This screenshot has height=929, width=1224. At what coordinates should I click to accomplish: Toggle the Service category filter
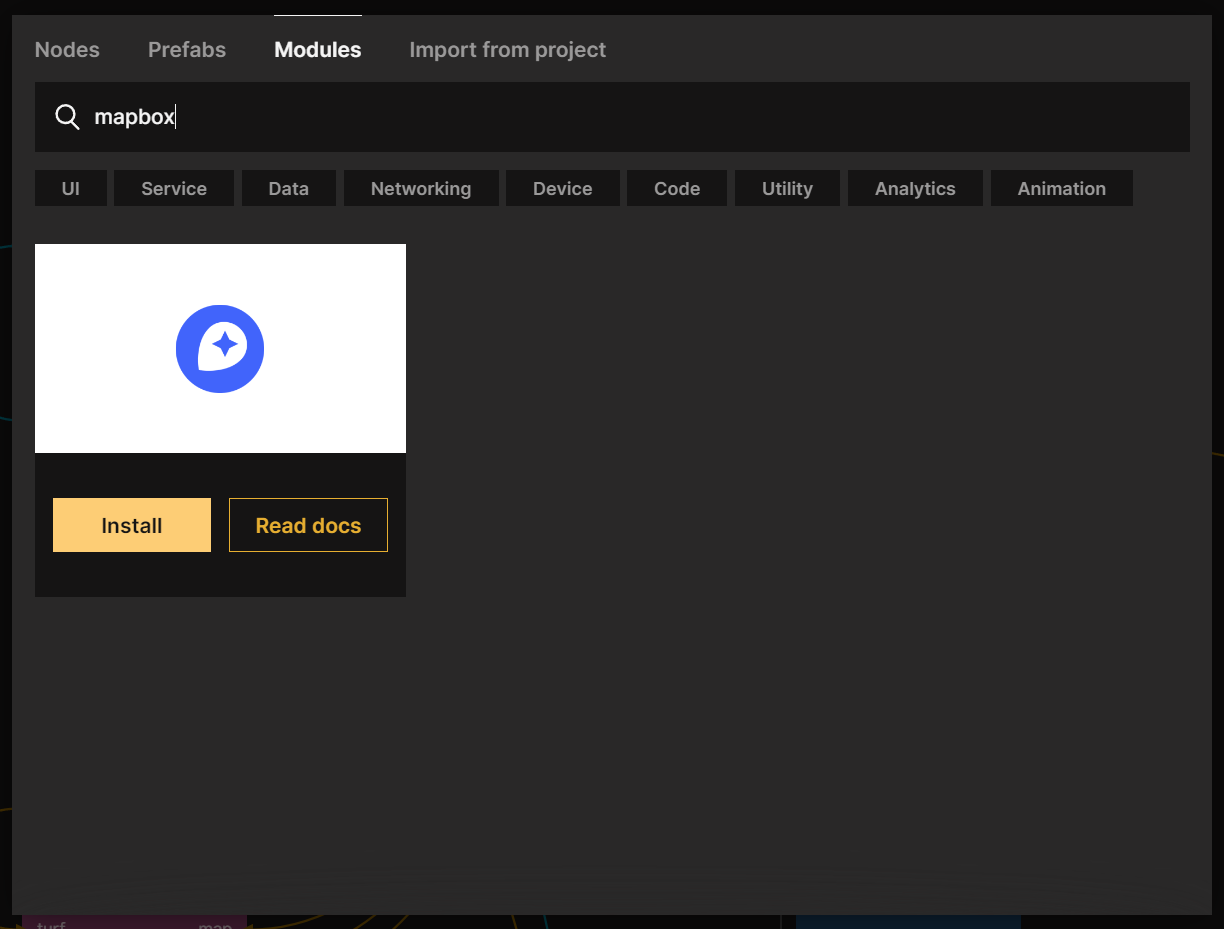[174, 189]
